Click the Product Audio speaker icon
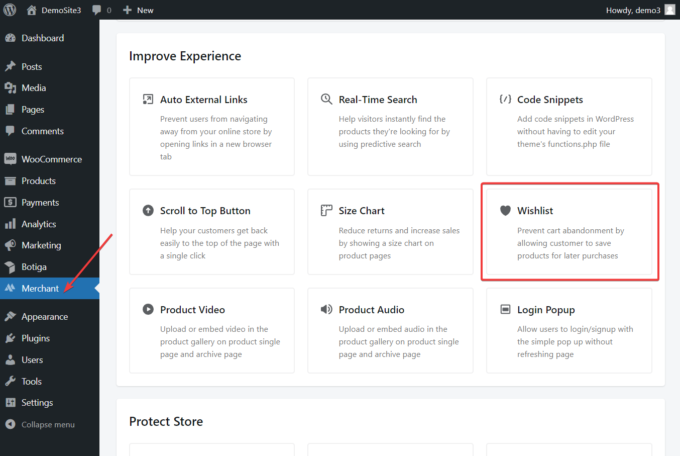 (326, 309)
